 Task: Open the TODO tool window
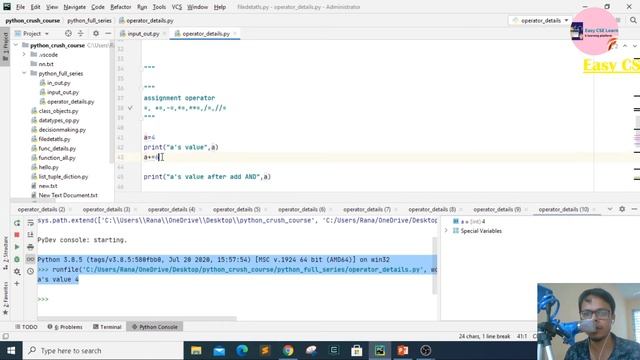click(26, 327)
